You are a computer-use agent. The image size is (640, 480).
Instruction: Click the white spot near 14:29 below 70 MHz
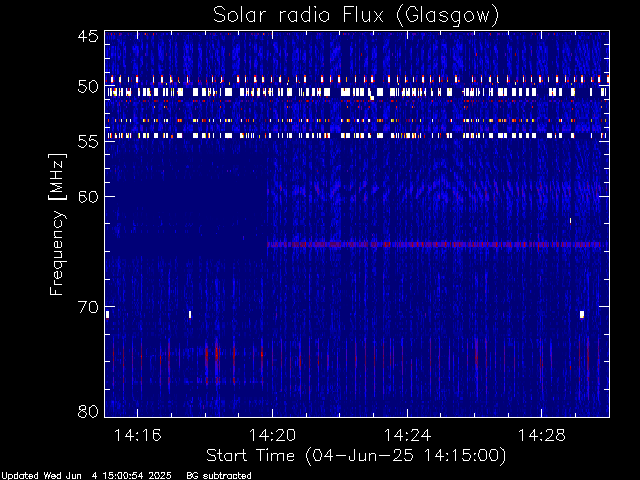582,314
